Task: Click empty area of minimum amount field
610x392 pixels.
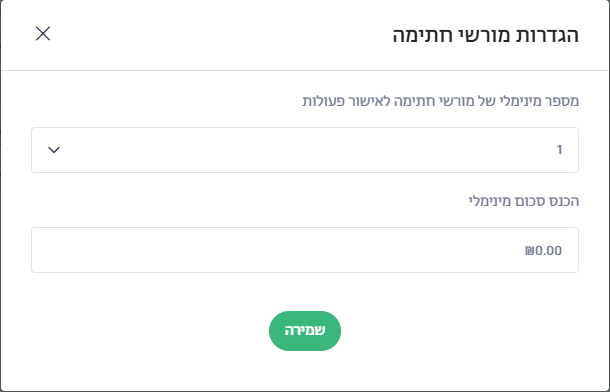Action: click(x=272, y=250)
